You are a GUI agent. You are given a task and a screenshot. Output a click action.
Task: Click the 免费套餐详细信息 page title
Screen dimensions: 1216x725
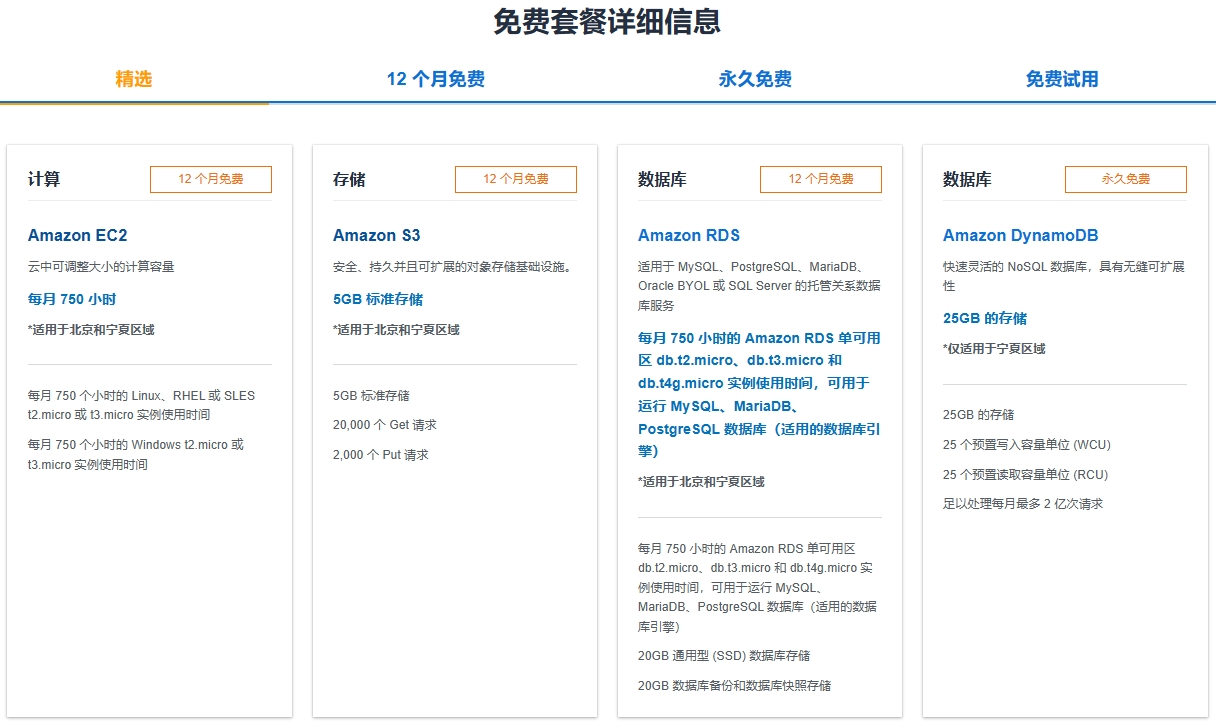click(x=608, y=22)
